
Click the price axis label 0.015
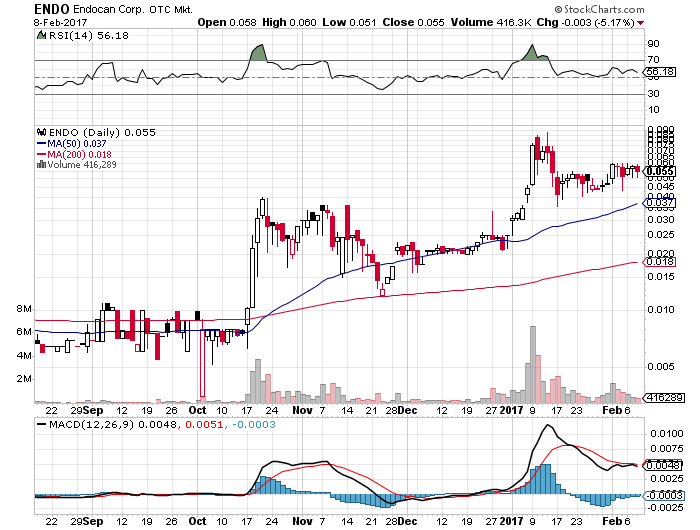coord(661,277)
